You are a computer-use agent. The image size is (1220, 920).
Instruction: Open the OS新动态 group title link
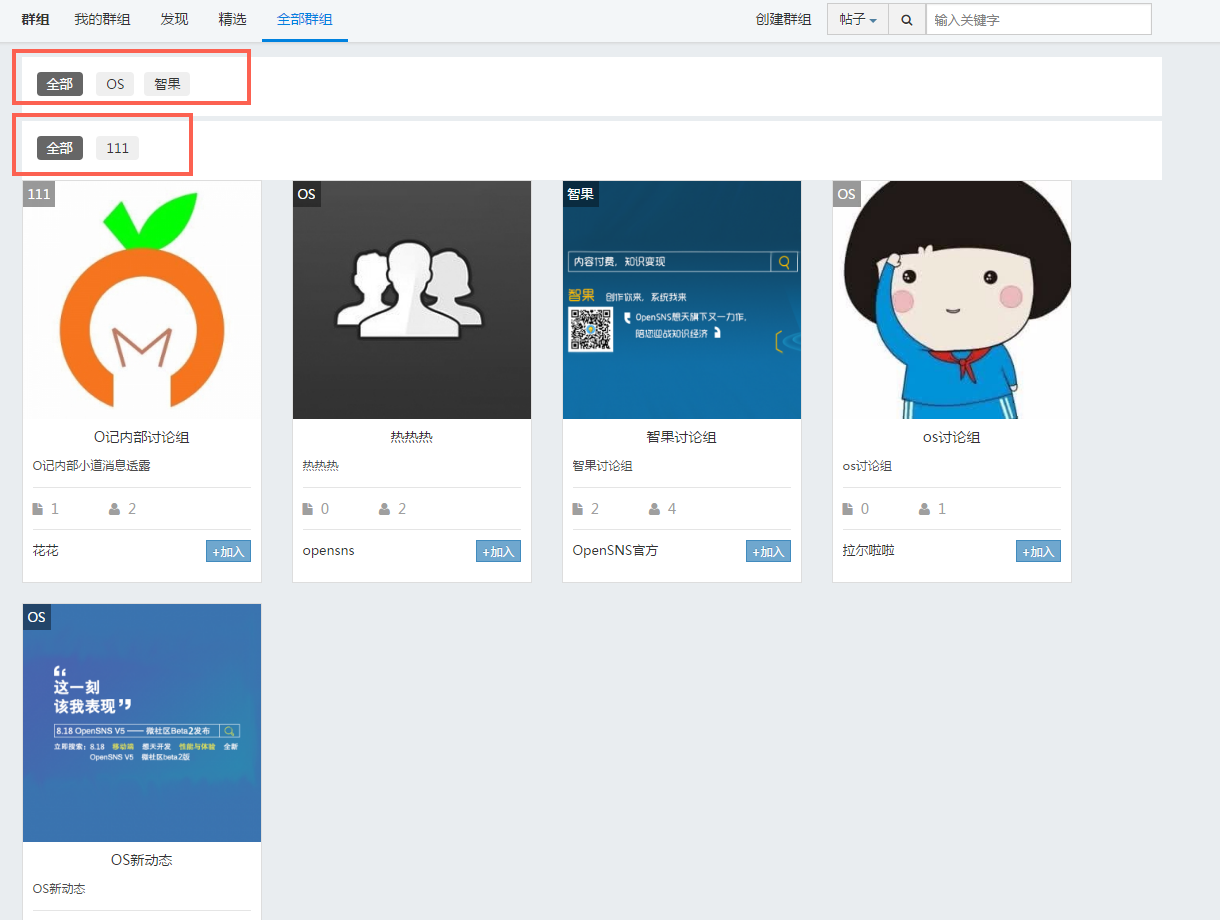coord(142,860)
